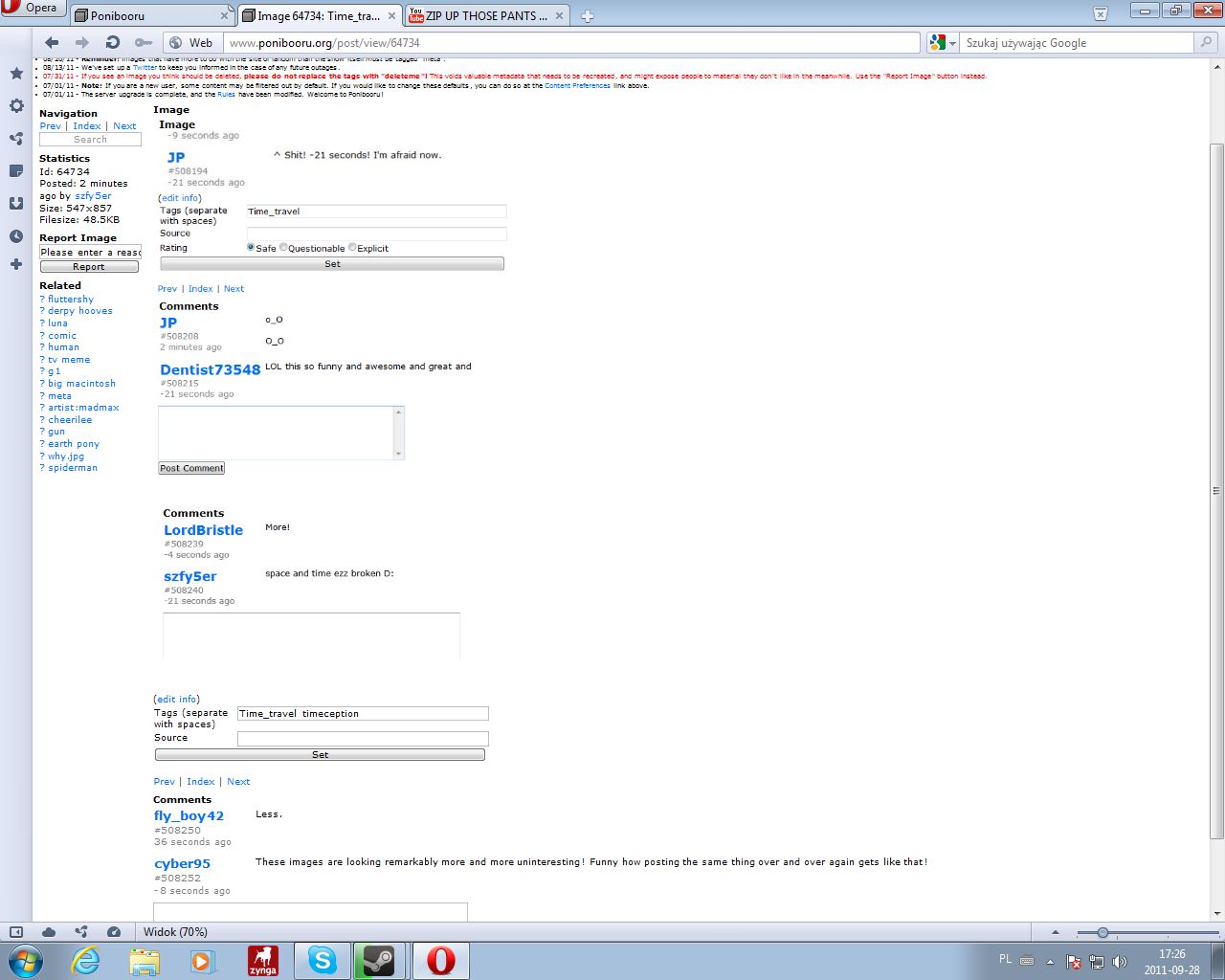Switch to the Ponibooru tab
This screenshot has height=980, width=1225.
click(153, 16)
